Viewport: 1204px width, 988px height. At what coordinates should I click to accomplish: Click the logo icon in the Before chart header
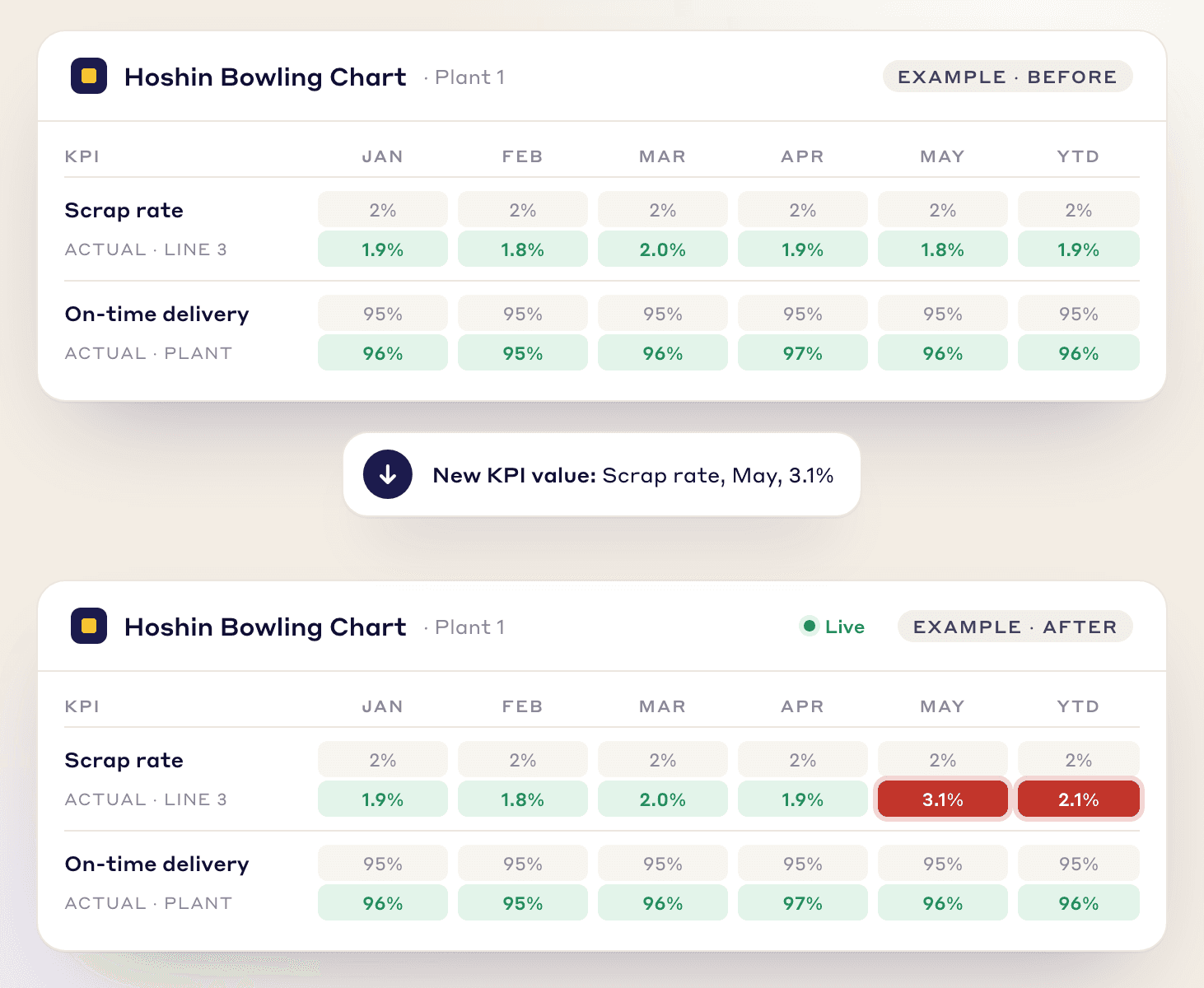click(x=89, y=77)
